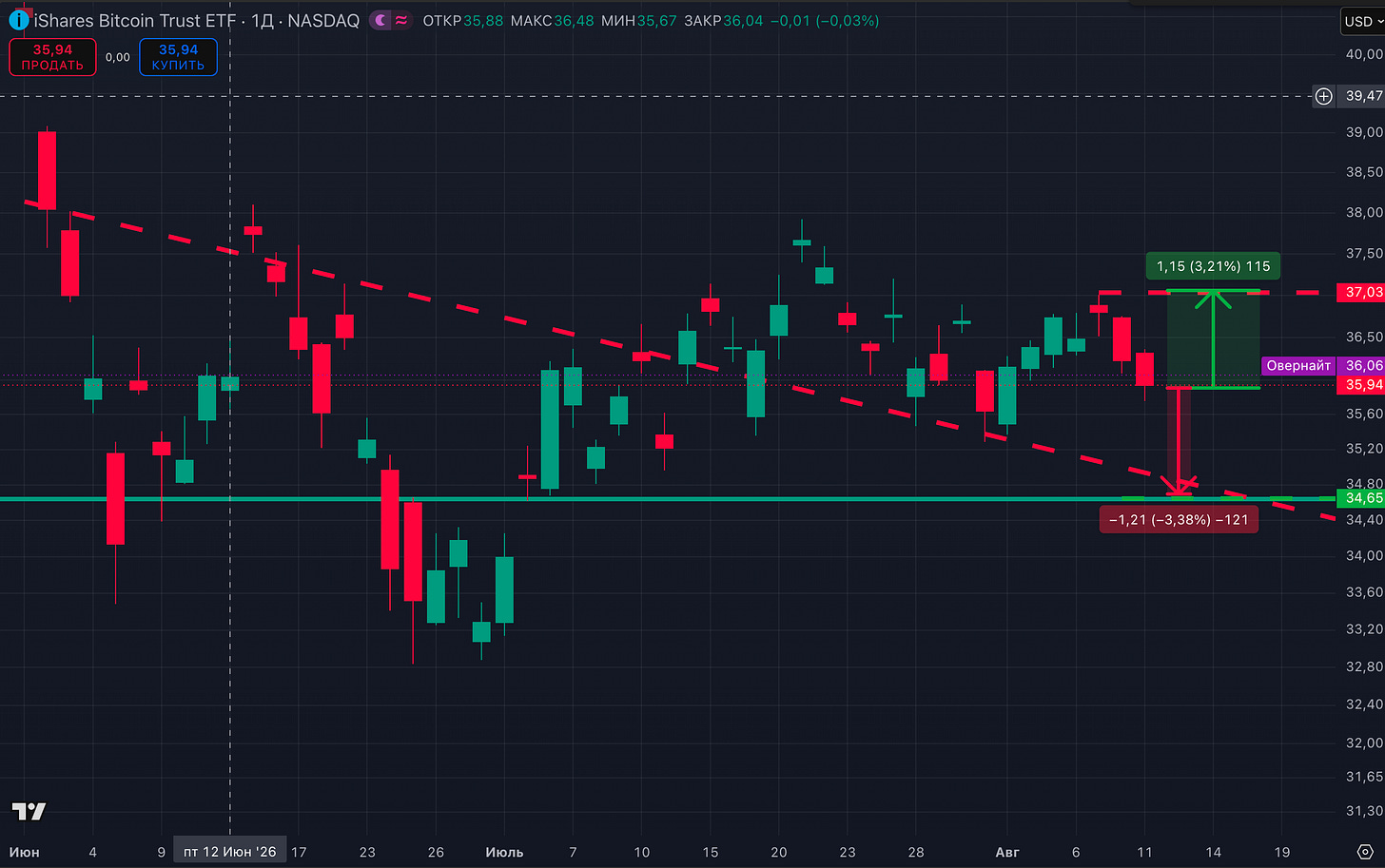This screenshot has width=1385, height=868.
Task: Click the 32,40 price scale label
Action: tap(1364, 704)
